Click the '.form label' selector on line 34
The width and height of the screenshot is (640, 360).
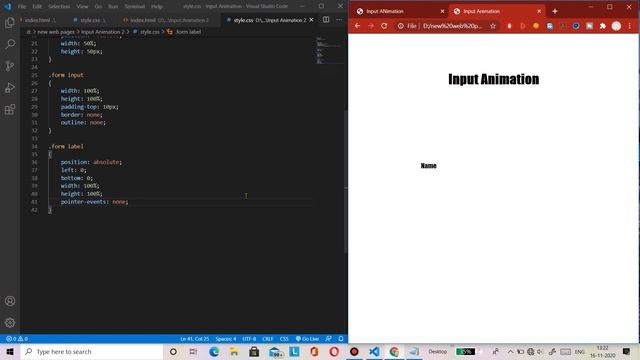point(66,146)
